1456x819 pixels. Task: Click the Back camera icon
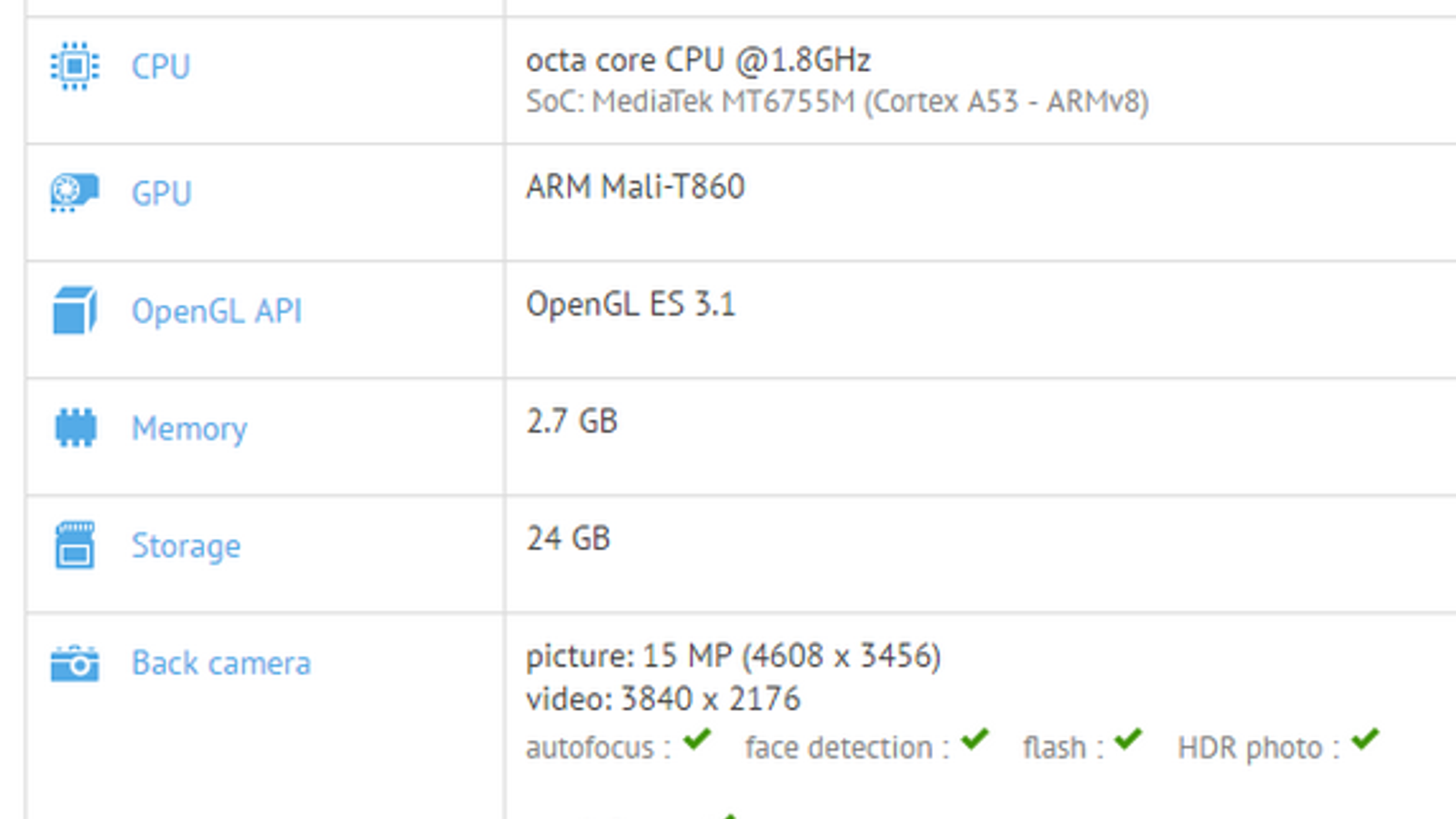click(75, 663)
